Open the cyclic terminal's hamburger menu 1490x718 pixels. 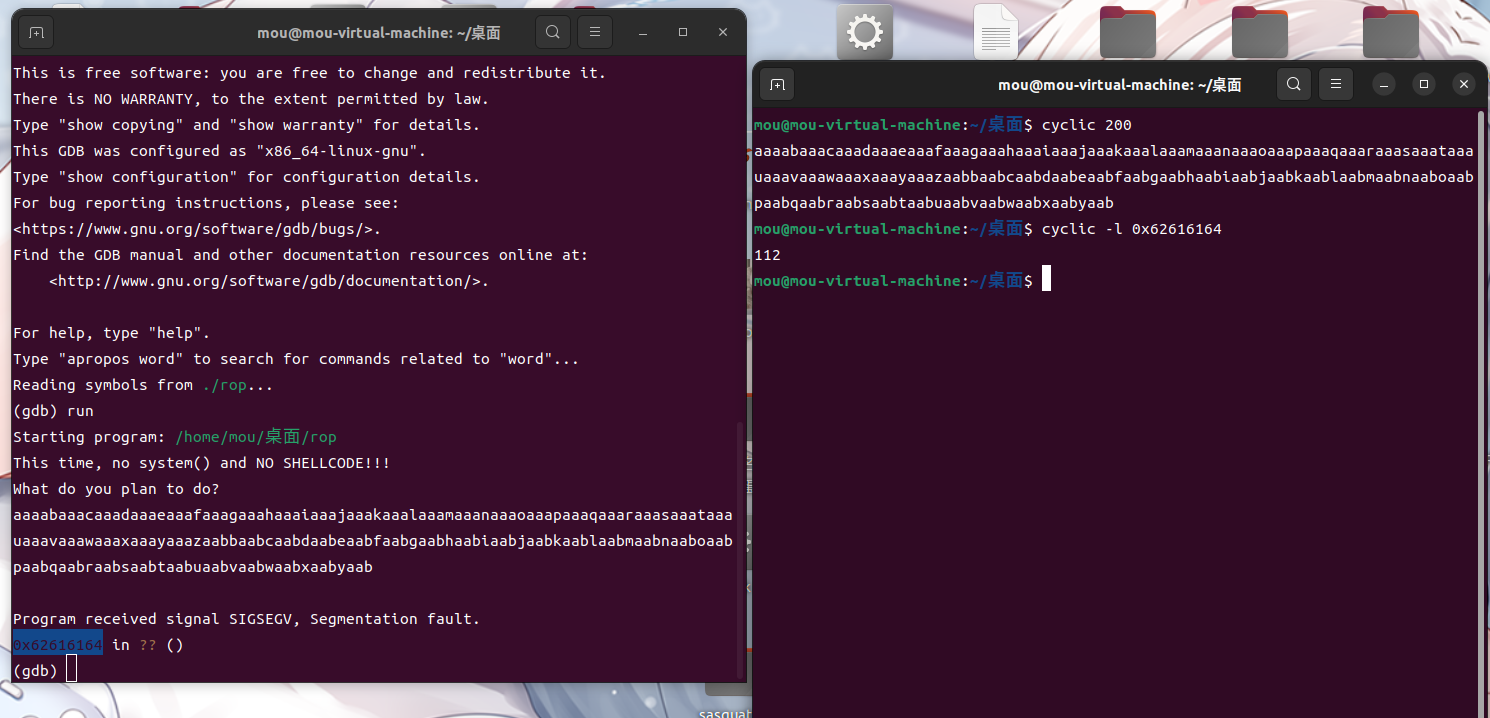1335,84
